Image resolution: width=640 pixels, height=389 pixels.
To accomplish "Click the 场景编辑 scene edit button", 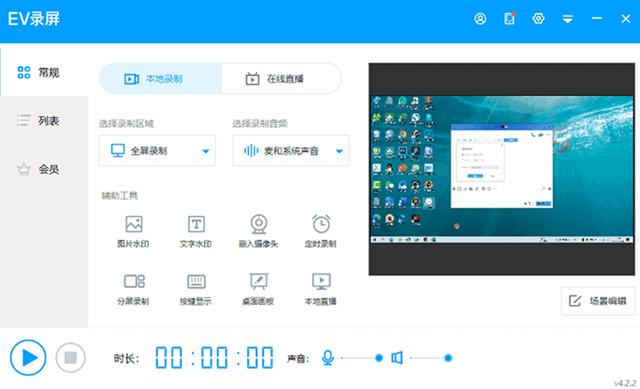I will click(x=598, y=301).
